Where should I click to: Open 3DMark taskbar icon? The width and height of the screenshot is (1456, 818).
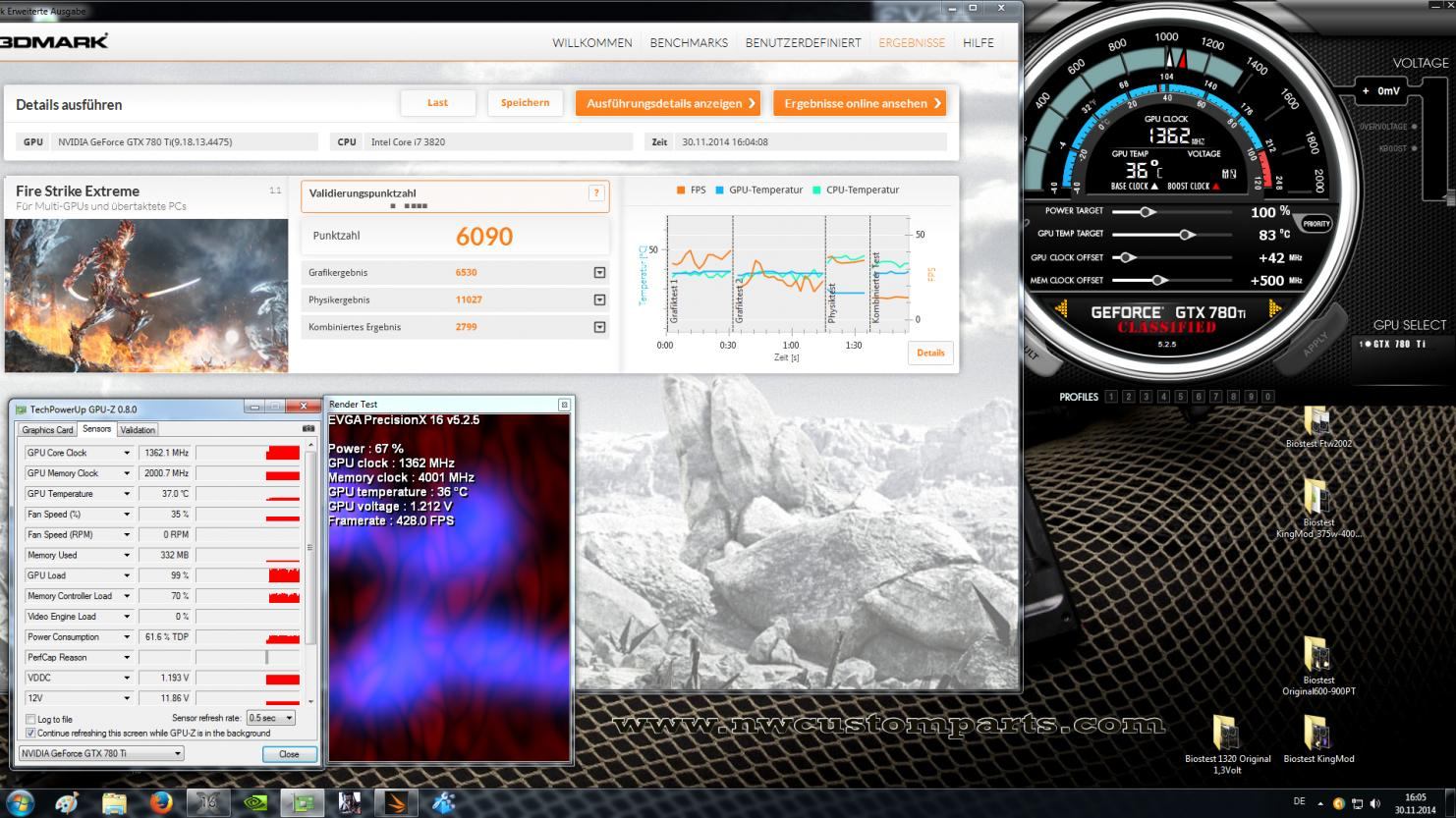point(397,802)
